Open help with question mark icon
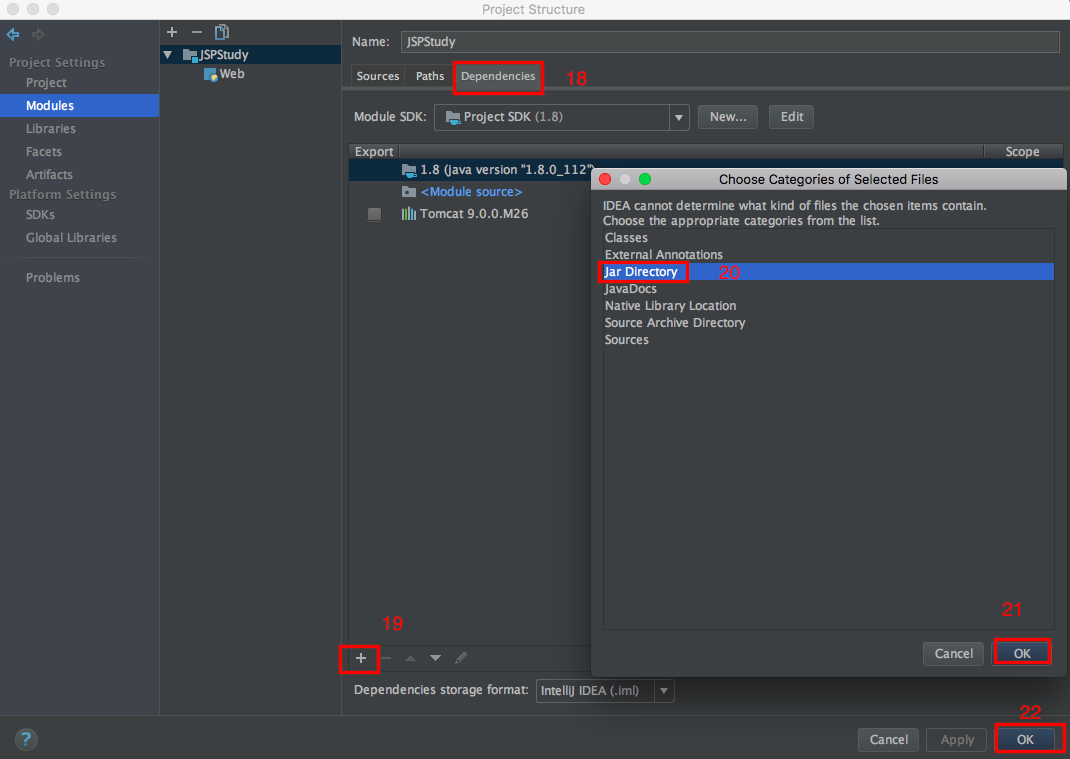Viewport: 1070px width, 759px height. [26, 739]
